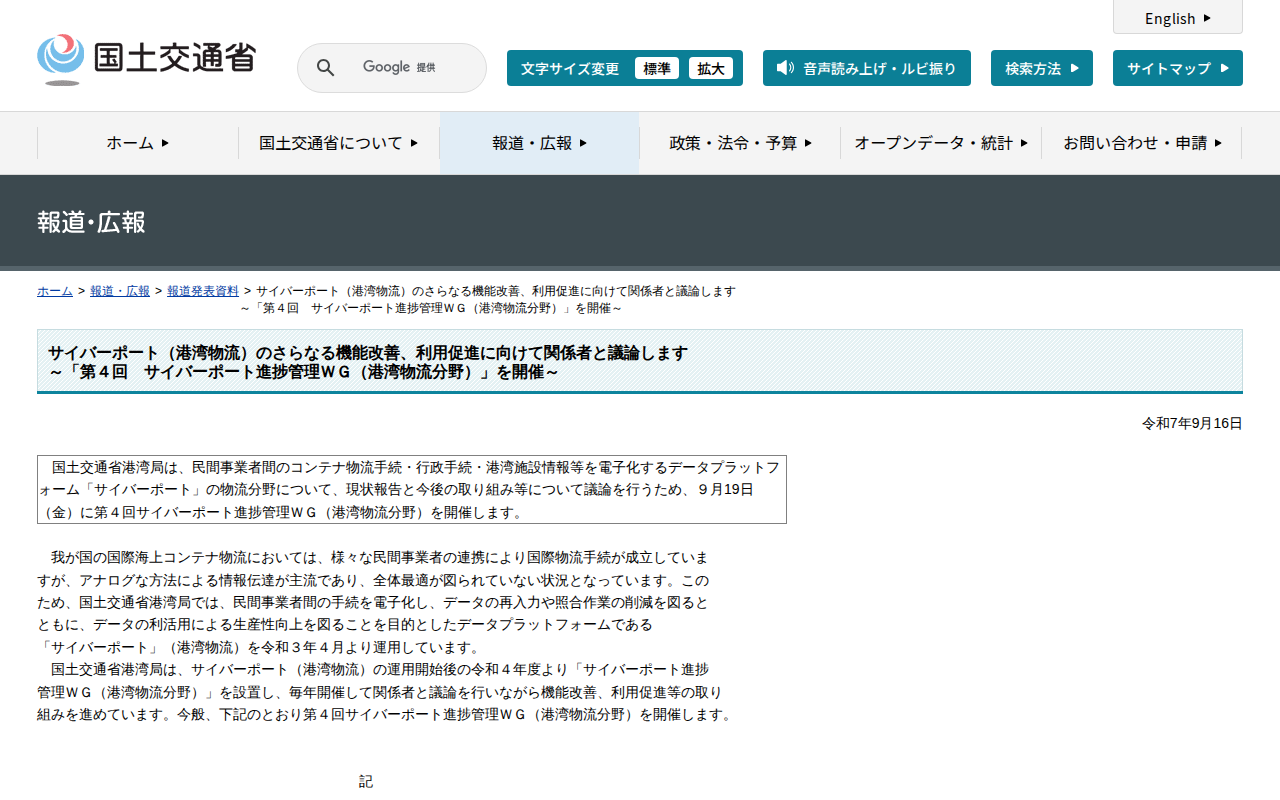Click the arrow icon on English button
1280x800 pixels.
pyautogui.click(x=1207, y=18)
